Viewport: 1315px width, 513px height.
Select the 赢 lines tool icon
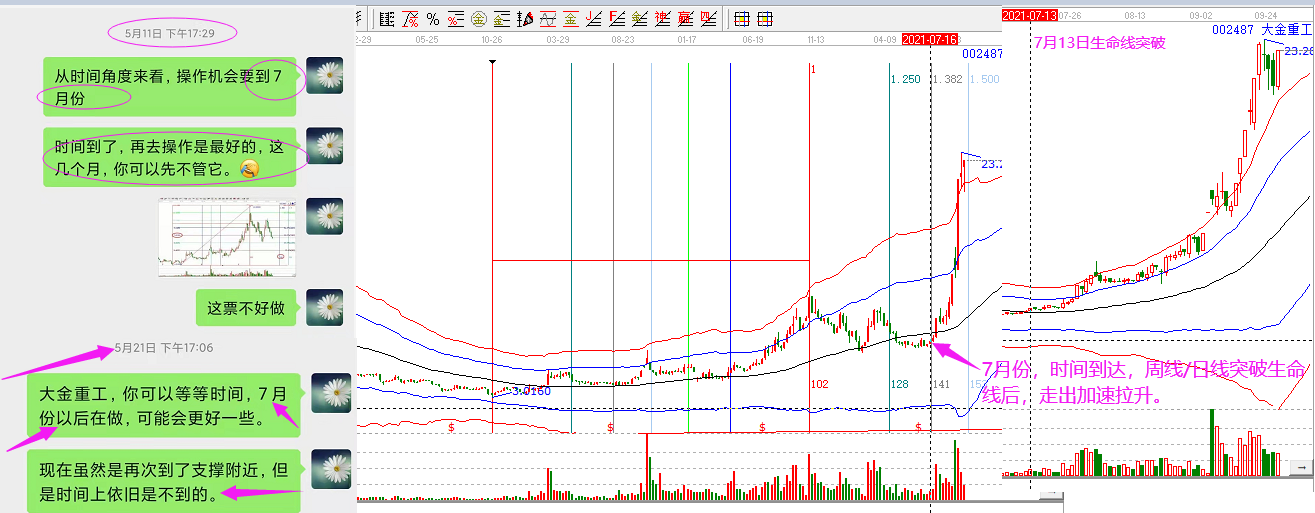tap(685, 18)
